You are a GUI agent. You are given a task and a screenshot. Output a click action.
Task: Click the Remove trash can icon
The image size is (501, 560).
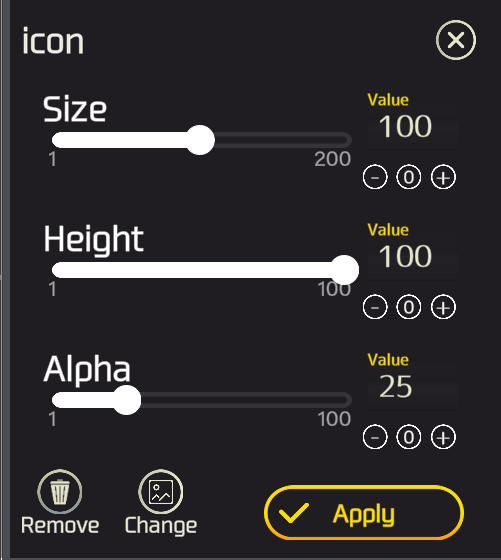[x=60, y=492]
